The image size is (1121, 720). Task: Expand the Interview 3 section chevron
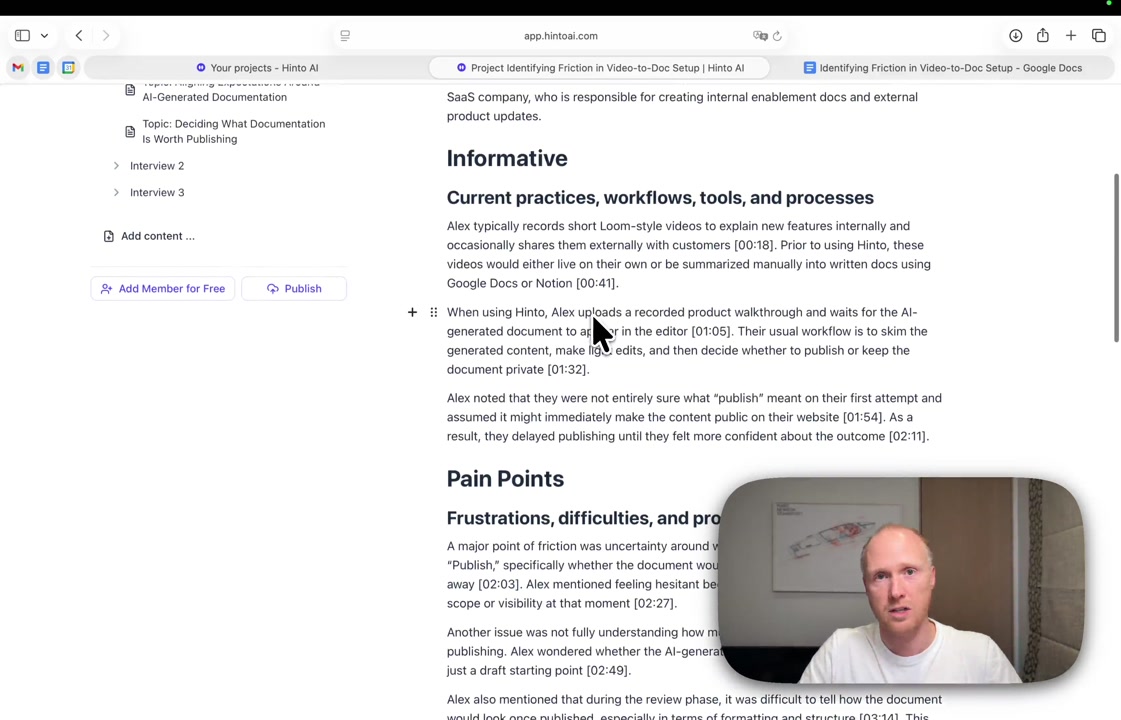tap(116, 192)
